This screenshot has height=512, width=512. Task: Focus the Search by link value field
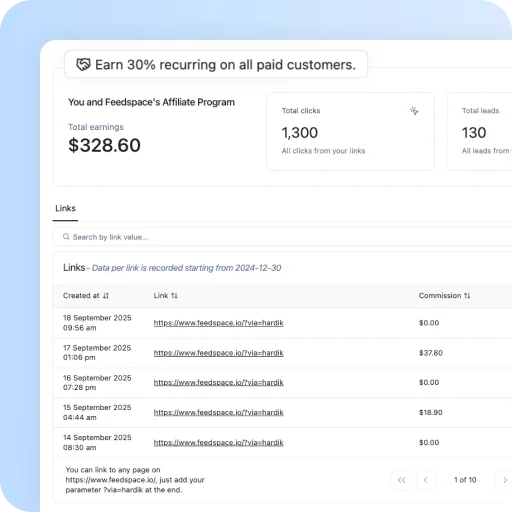point(282,237)
